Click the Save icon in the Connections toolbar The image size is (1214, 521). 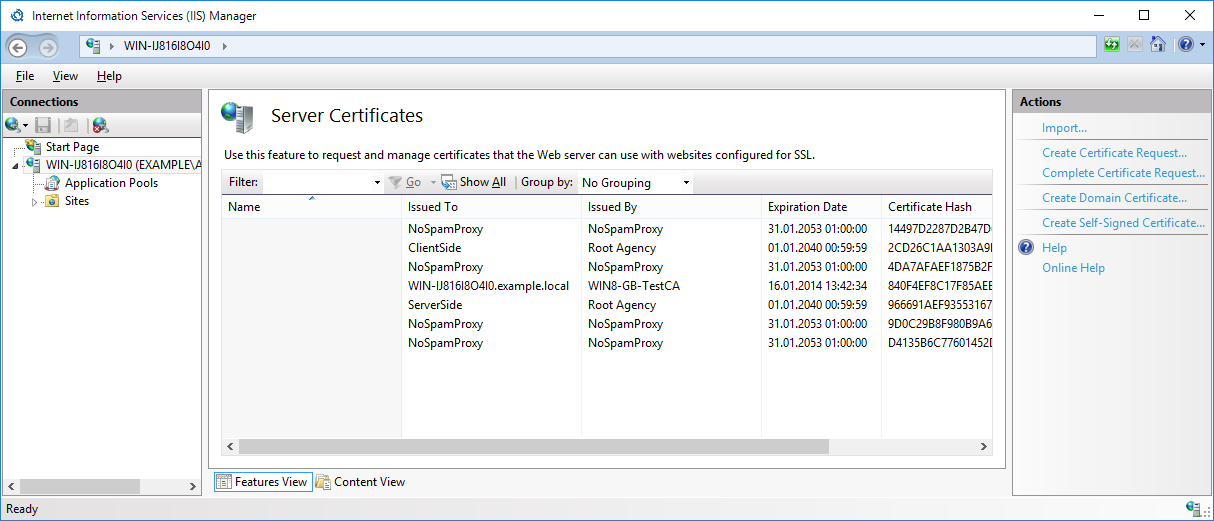click(x=43, y=125)
